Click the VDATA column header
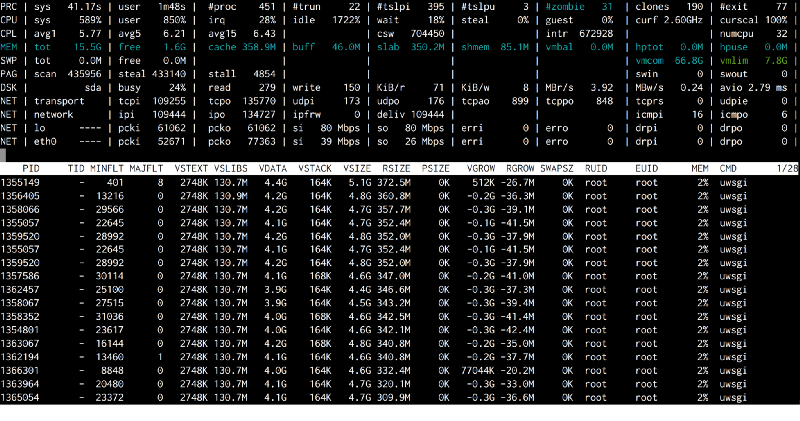This screenshot has width=800, height=421. [x=273, y=168]
